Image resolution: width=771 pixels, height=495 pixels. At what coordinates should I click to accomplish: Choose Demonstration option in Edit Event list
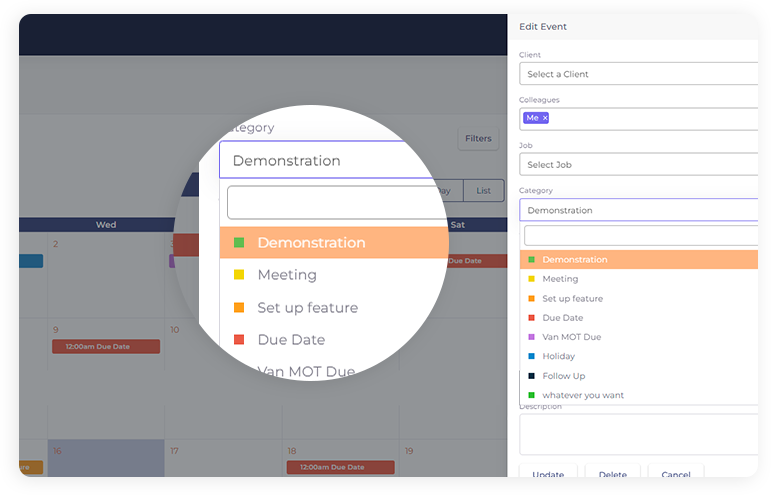click(x=574, y=260)
